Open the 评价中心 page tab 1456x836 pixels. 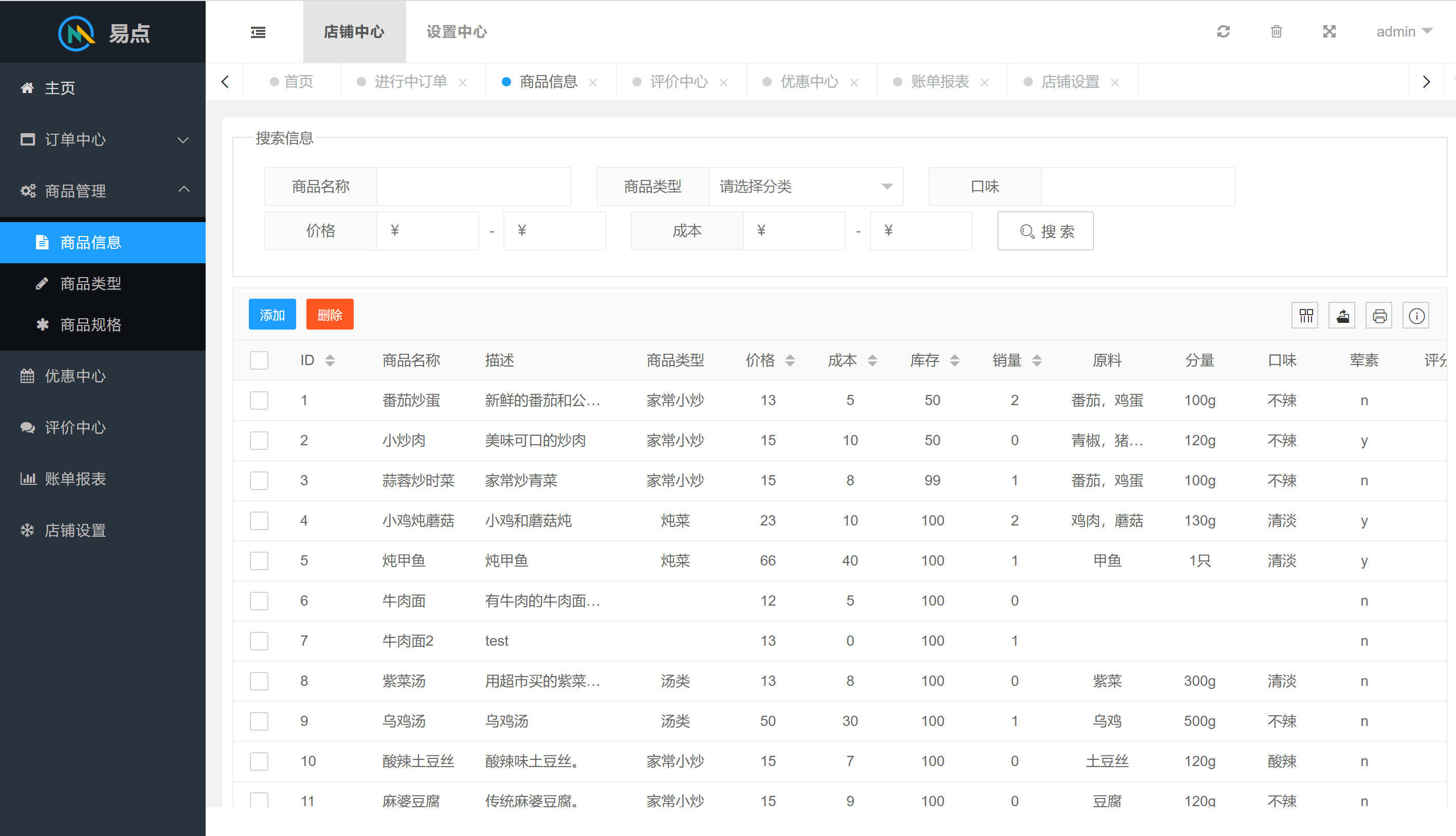(x=678, y=82)
